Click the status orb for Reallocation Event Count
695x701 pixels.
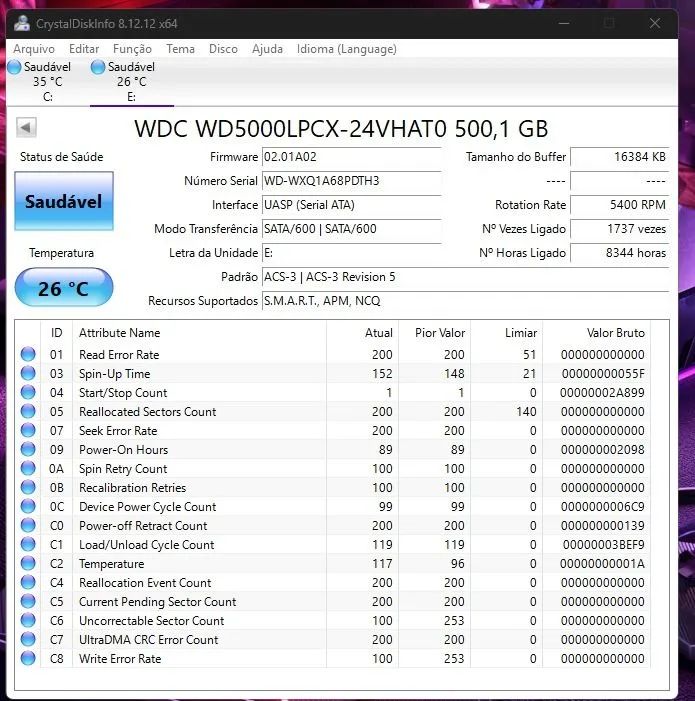pos(28,582)
